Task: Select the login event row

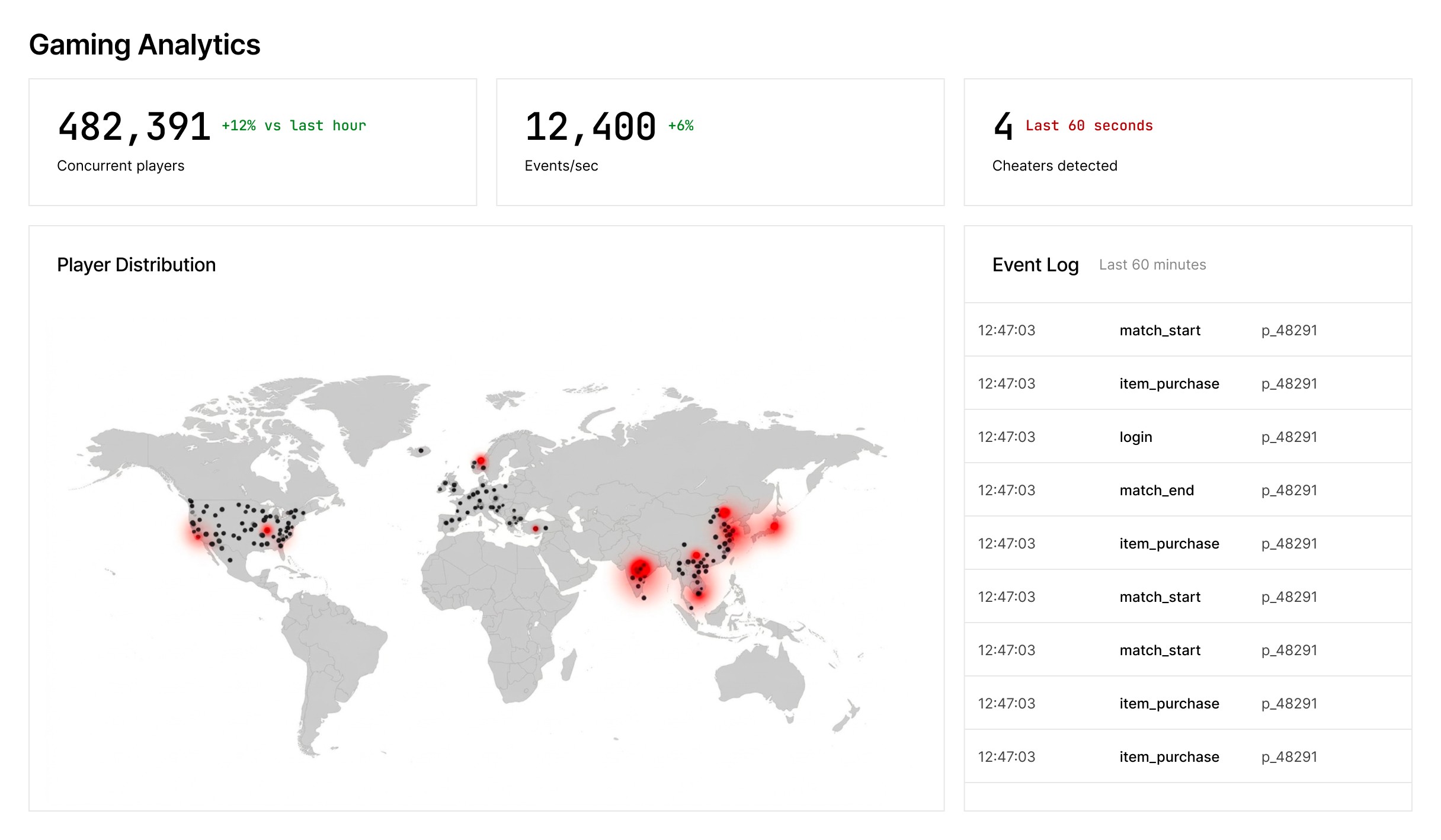Action: point(1187,437)
